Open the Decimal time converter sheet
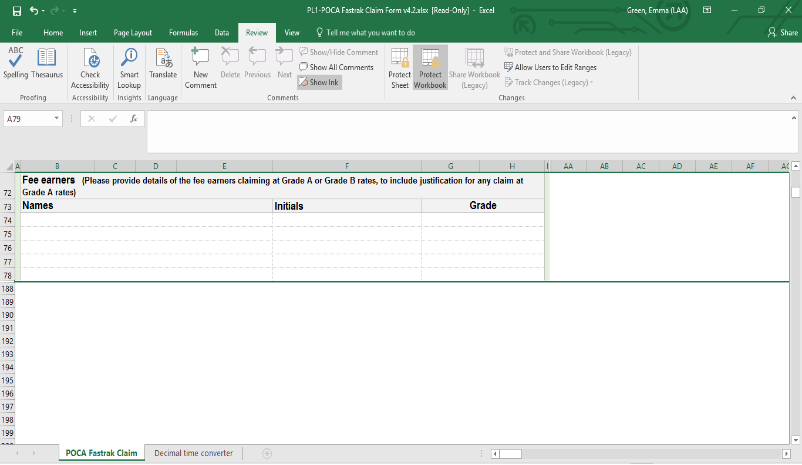Viewport: 802px width, 465px height. [x=193, y=453]
